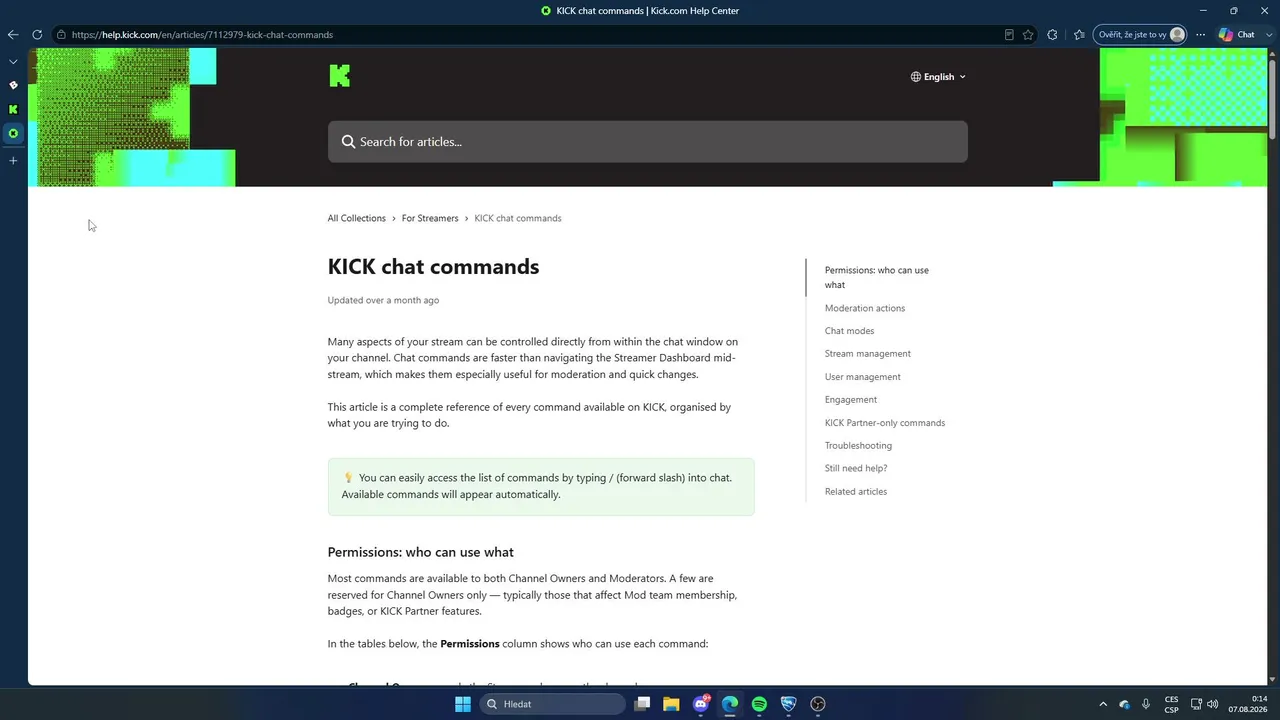
Task: Jump to Permissions: who can use what
Action: coord(877,277)
